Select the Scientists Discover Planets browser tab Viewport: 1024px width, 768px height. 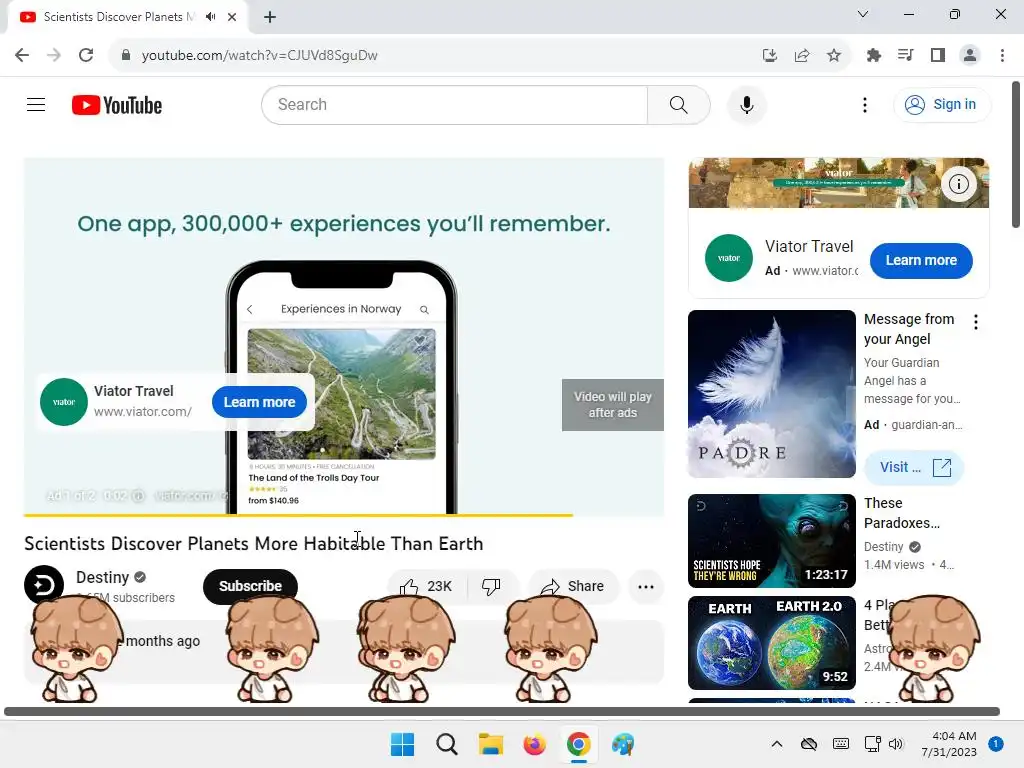click(128, 17)
